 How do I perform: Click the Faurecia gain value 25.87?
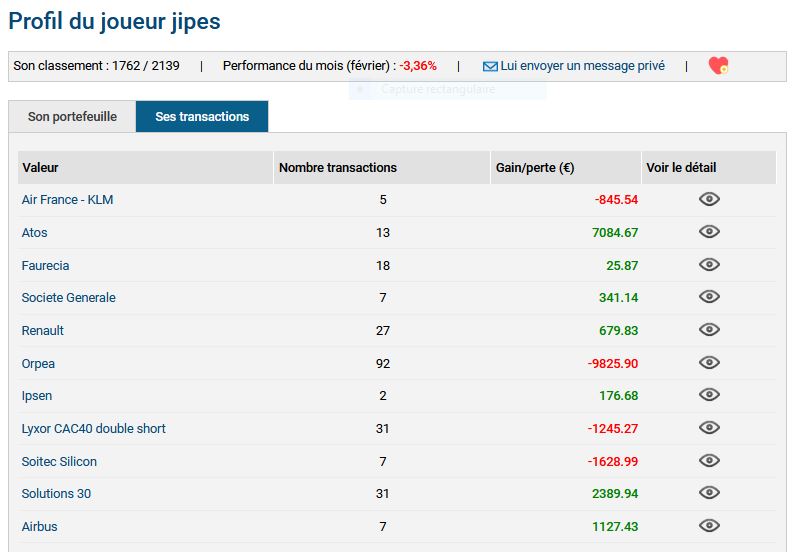coord(622,265)
